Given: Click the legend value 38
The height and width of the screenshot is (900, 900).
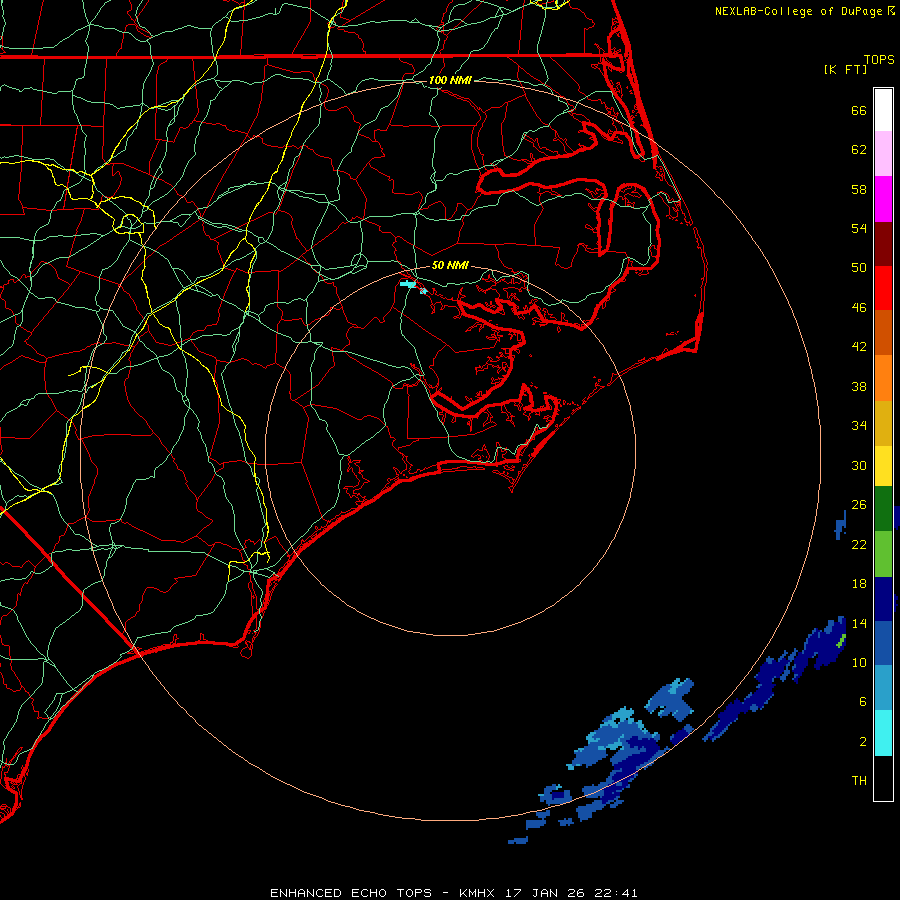Looking at the screenshot, I should (x=859, y=386).
